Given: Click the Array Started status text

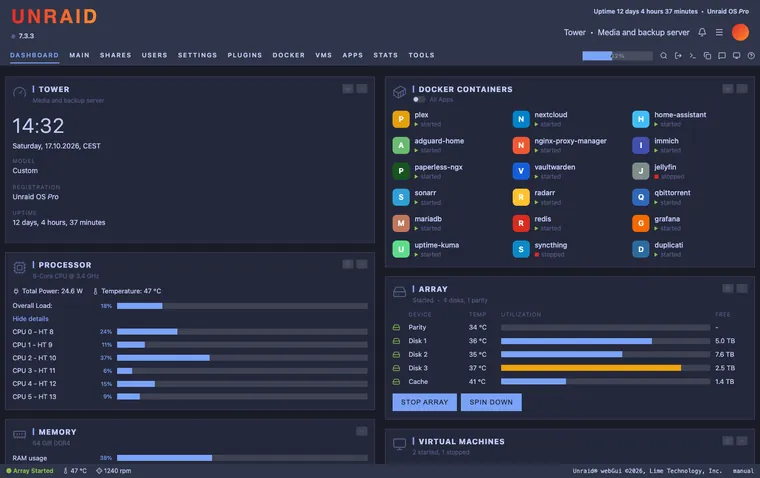Looking at the screenshot, I should 33,471.
